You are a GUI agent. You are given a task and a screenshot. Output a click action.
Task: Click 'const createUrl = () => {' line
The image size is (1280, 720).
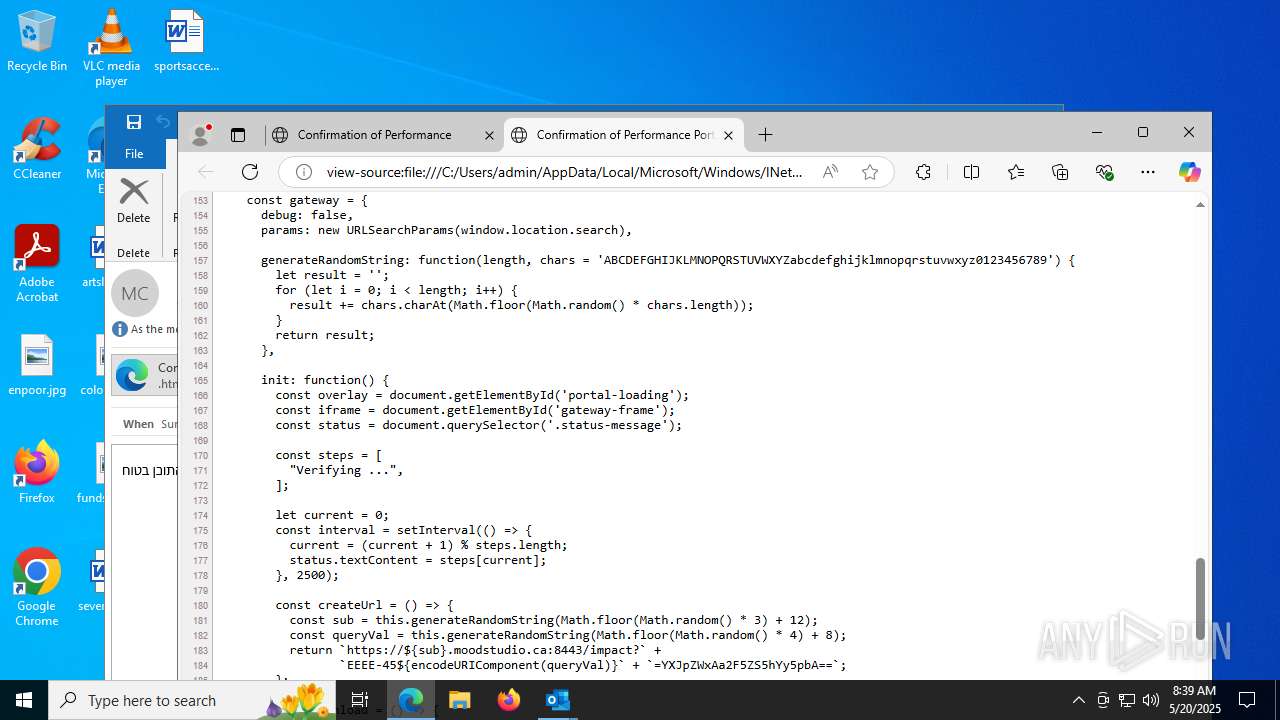coord(365,605)
